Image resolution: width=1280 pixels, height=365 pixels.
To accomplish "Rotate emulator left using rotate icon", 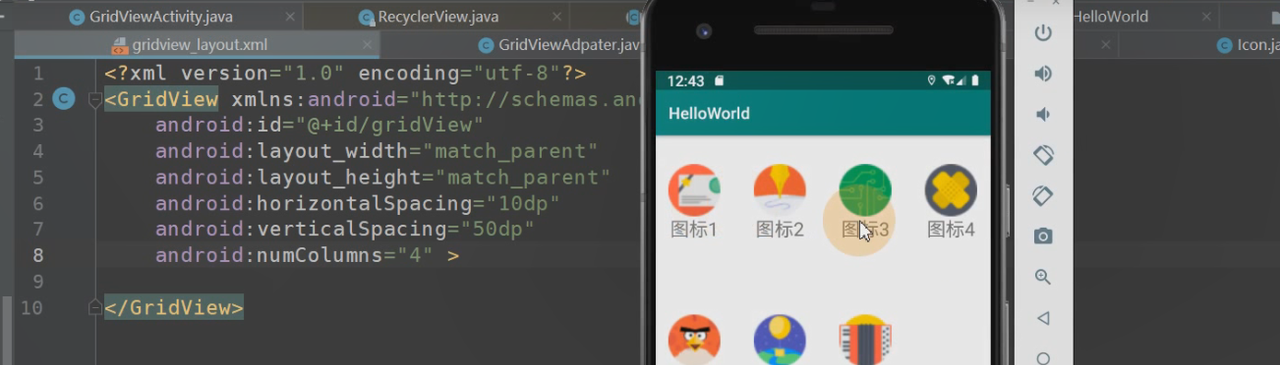I will click(x=1043, y=155).
